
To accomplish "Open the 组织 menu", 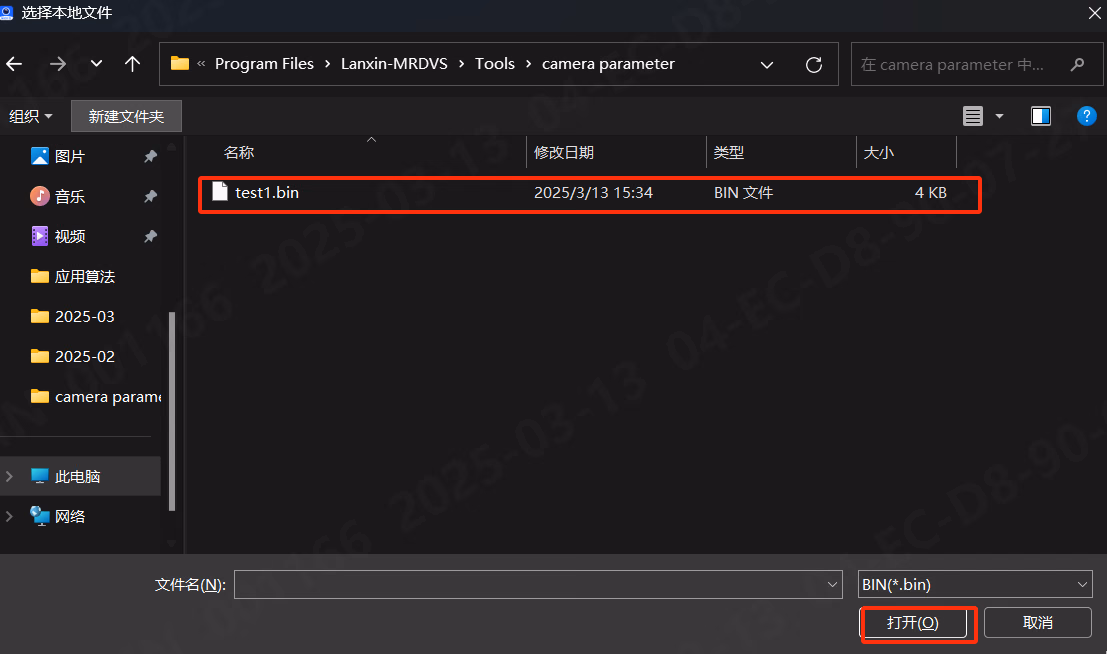I will [x=30, y=117].
